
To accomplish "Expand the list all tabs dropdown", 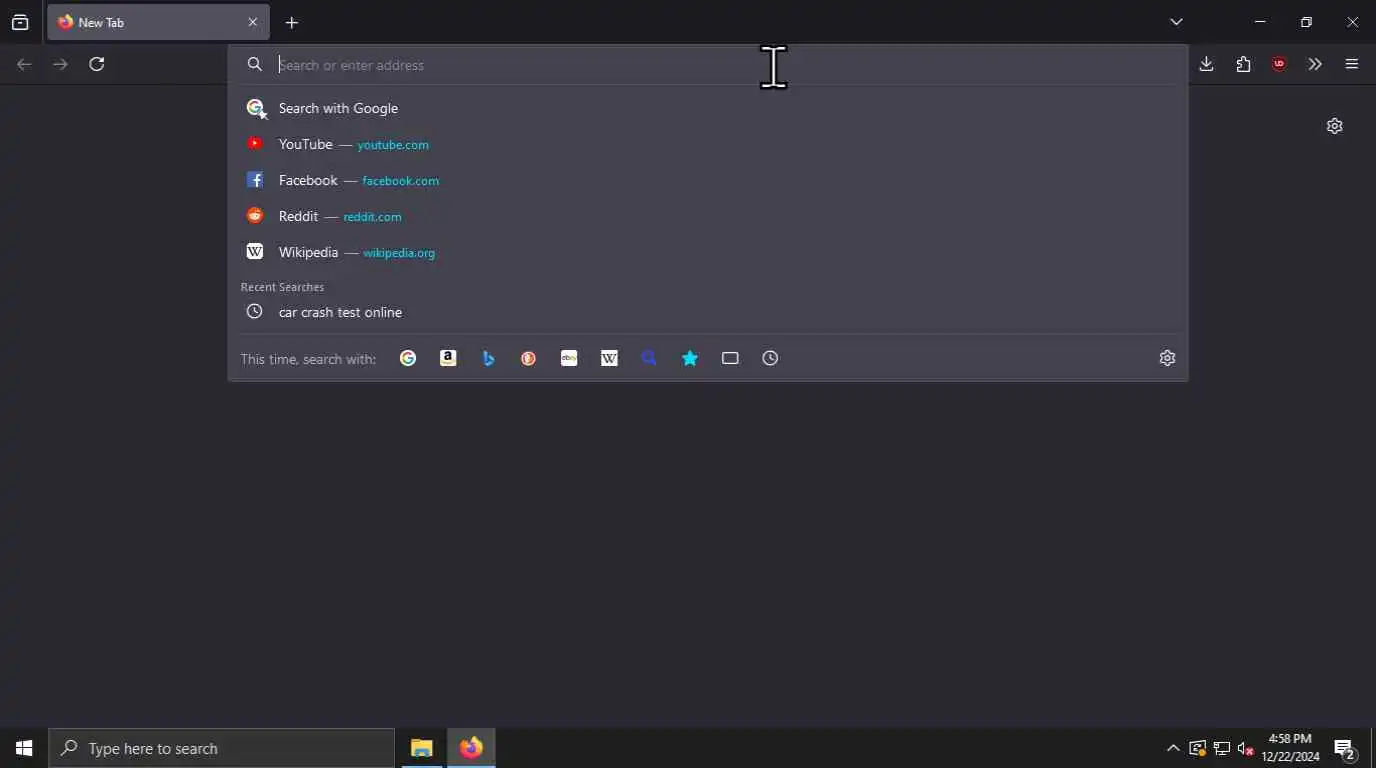I will (1176, 22).
